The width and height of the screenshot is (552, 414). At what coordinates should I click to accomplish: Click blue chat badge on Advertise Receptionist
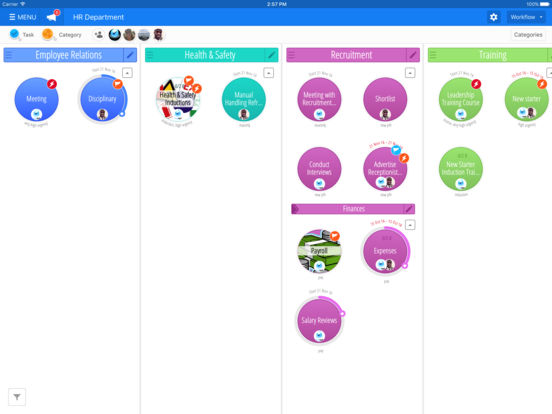click(396, 150)
